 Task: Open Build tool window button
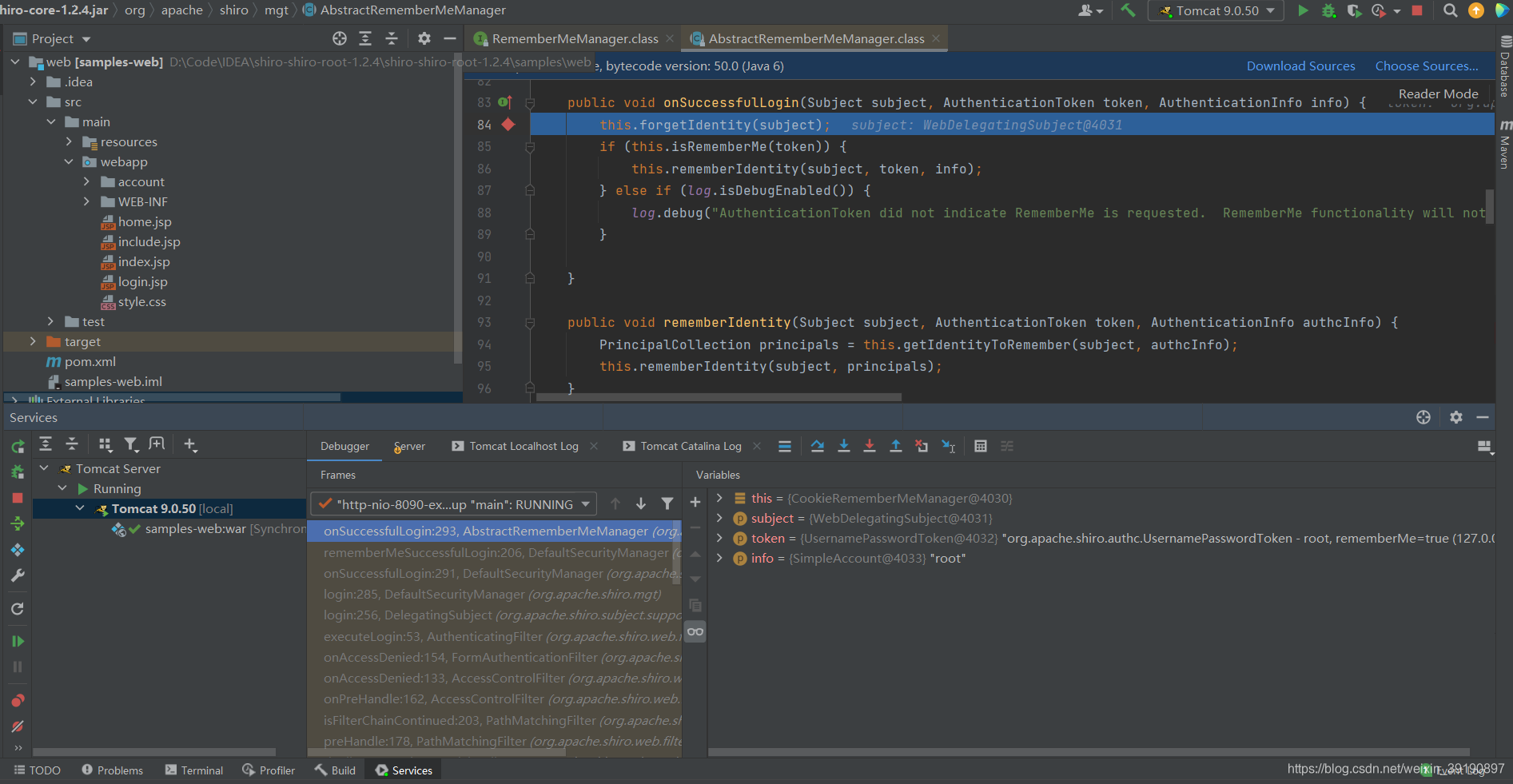(x=335, y=770)
